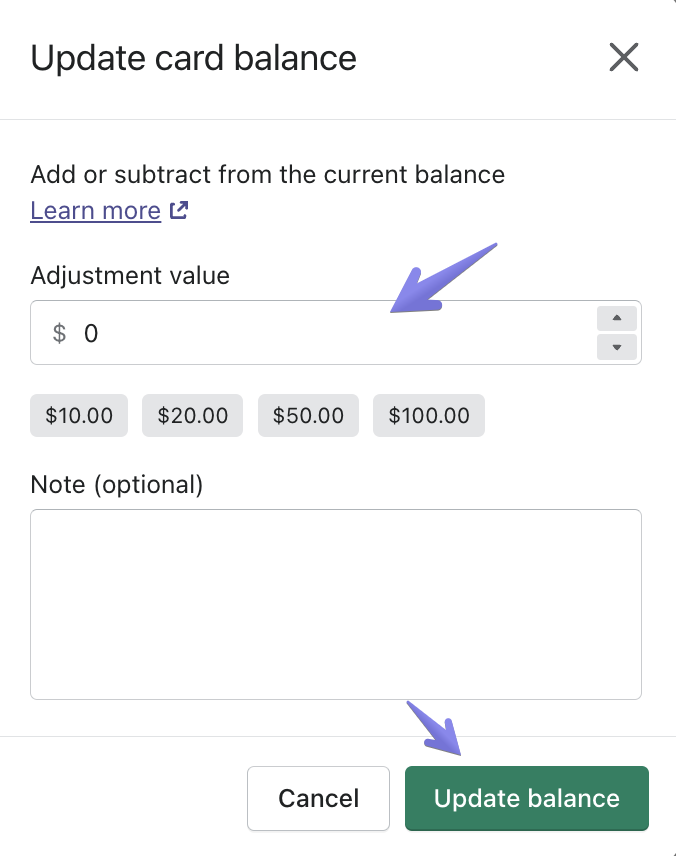
Task: Decrease adjustment value with down arrow
Action: coord(617,347)
